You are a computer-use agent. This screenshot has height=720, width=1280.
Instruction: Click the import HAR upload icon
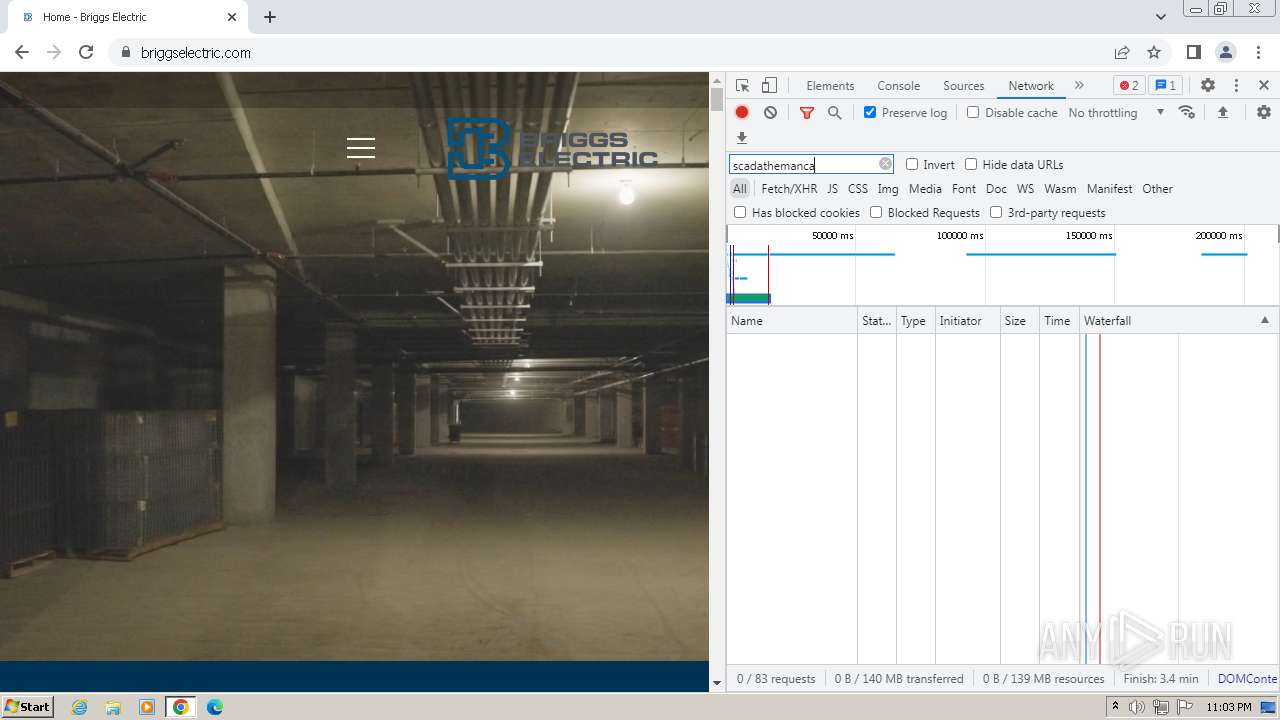pyautogui.click(x=1222, y=112)
